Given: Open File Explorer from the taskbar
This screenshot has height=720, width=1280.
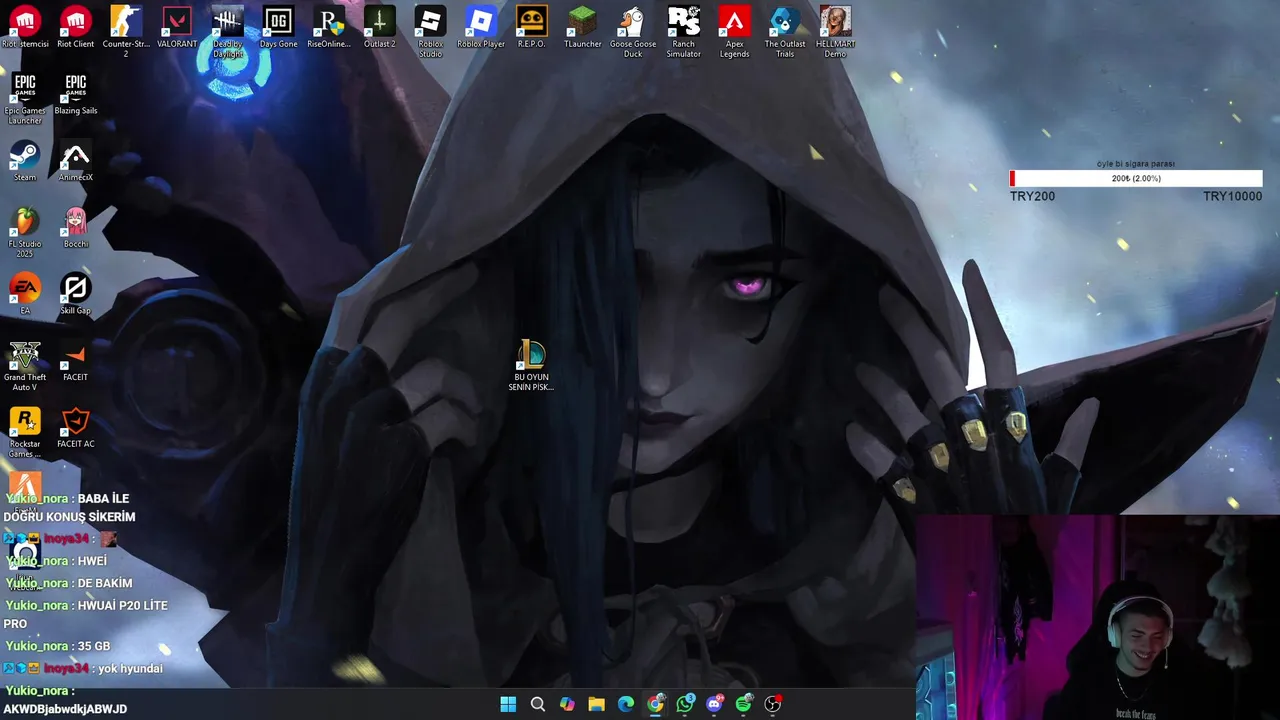Looking at the screenshot, I should click(x=597, y=704).
